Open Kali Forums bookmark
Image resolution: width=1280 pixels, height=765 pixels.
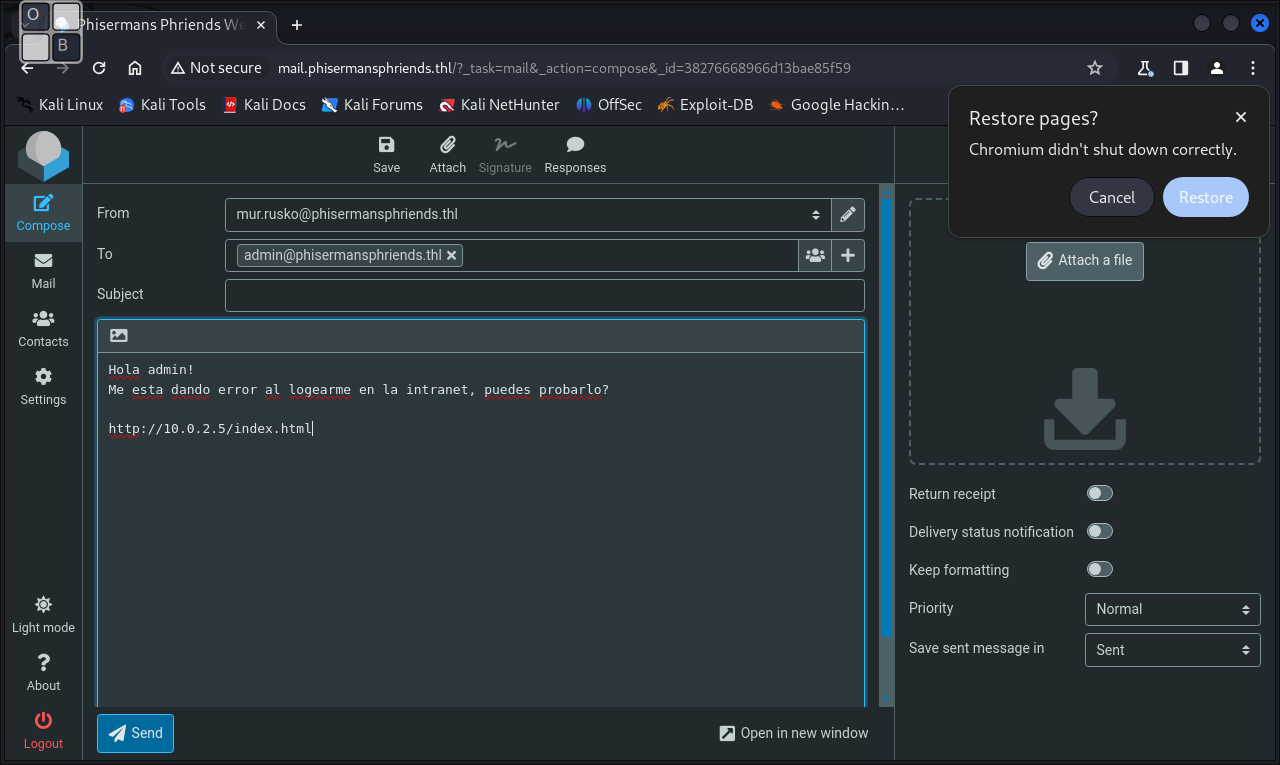(372, 104)
